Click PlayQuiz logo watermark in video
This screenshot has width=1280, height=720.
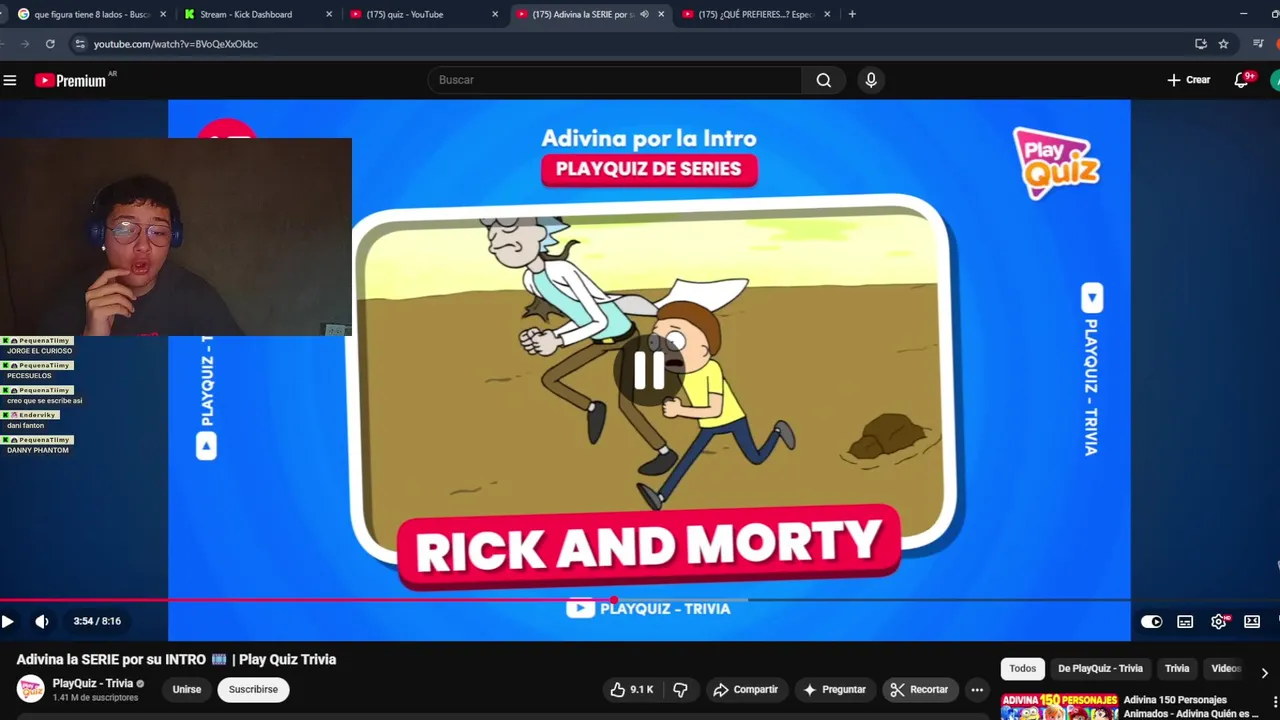(x=1057, y=163)
